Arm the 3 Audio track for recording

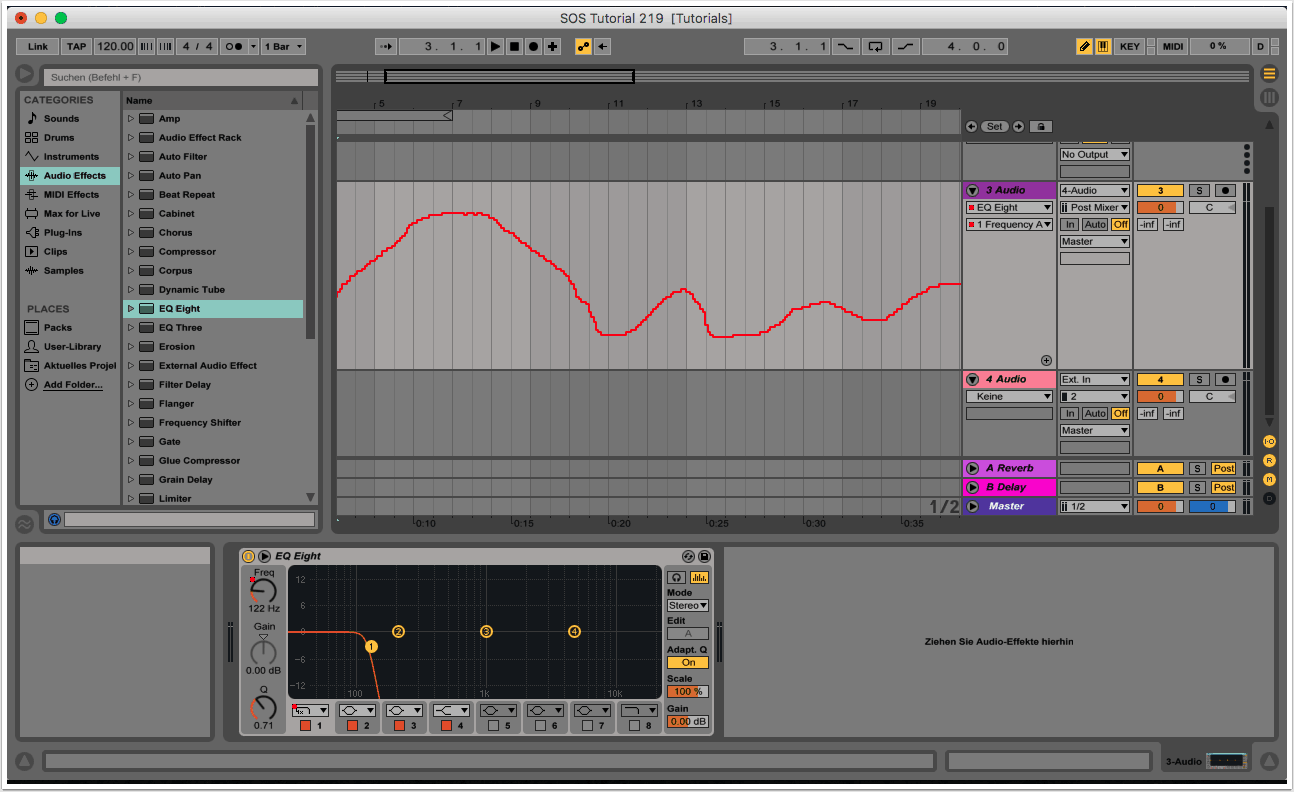pos(1224,190)
